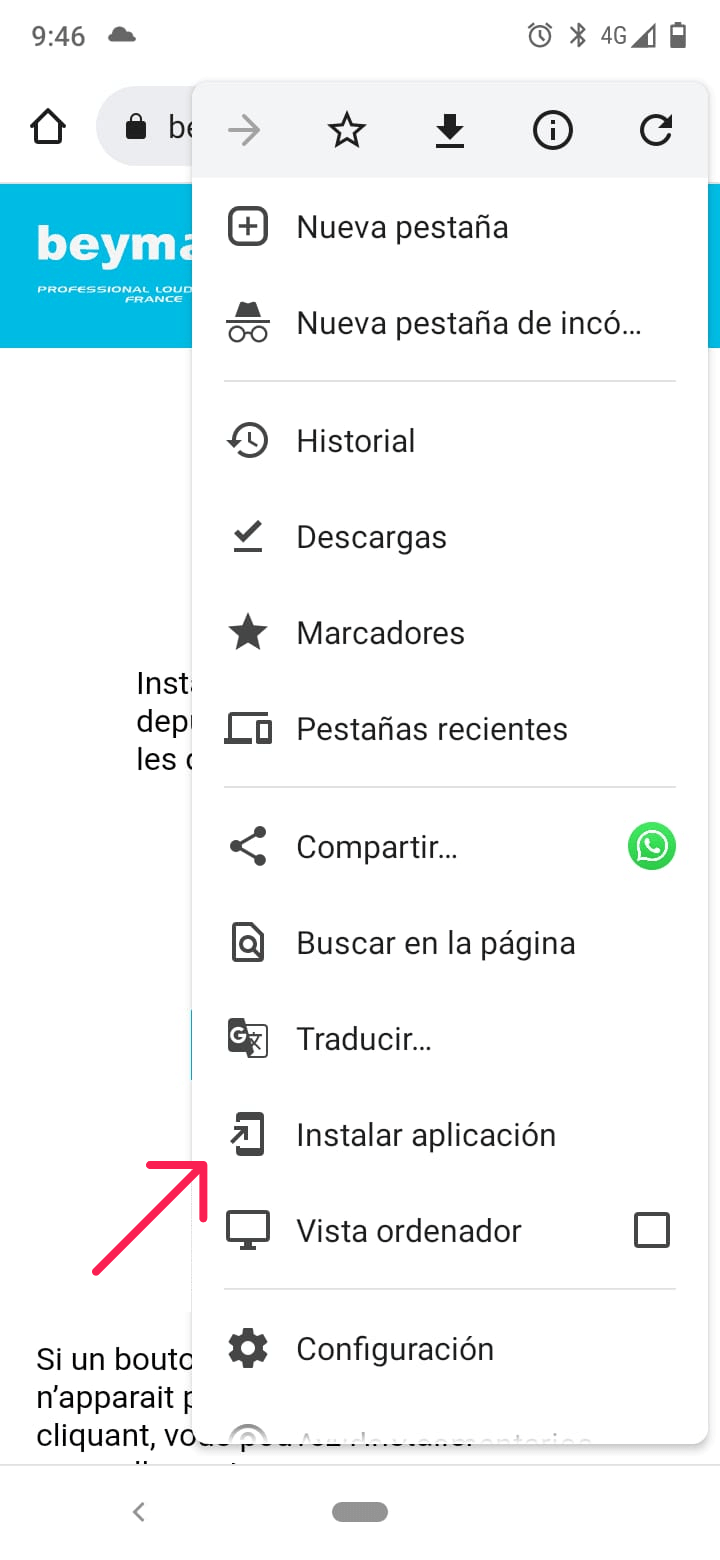Go to the browser home icon
Screen dimensions: 720x1560
click(x=48, y=127)
